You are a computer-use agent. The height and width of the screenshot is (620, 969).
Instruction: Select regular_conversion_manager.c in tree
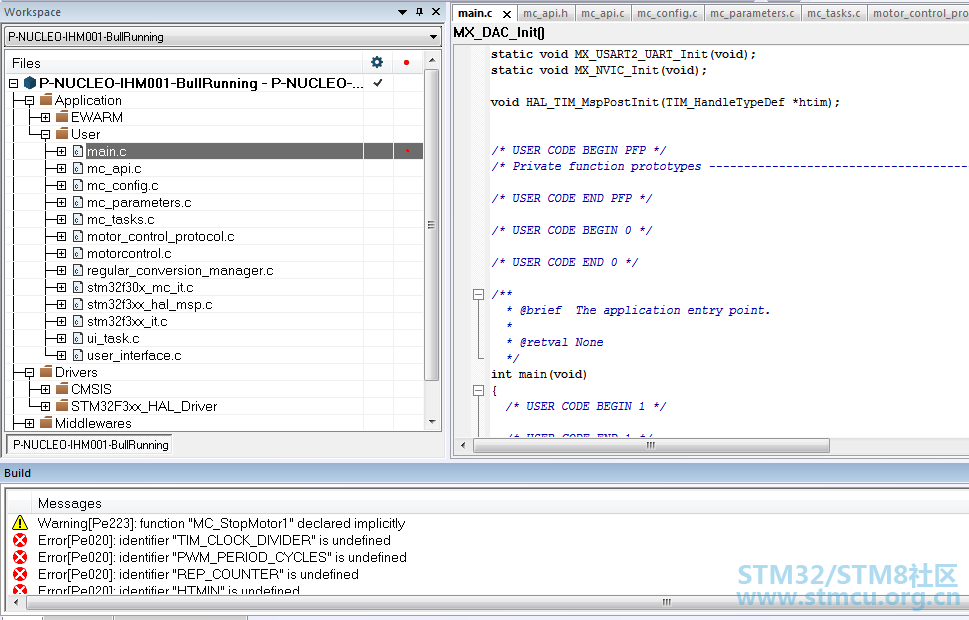[180, 270]
